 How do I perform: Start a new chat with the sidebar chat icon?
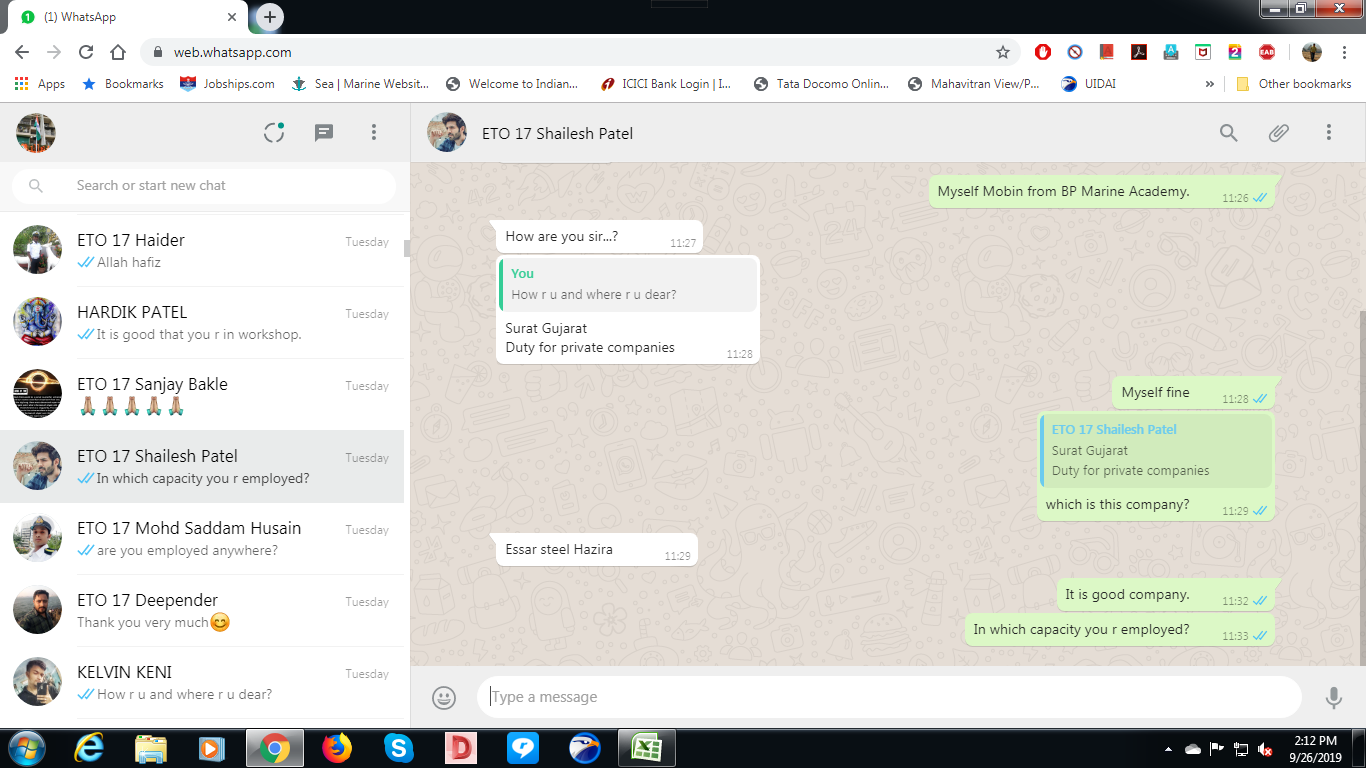coord(324,133)
